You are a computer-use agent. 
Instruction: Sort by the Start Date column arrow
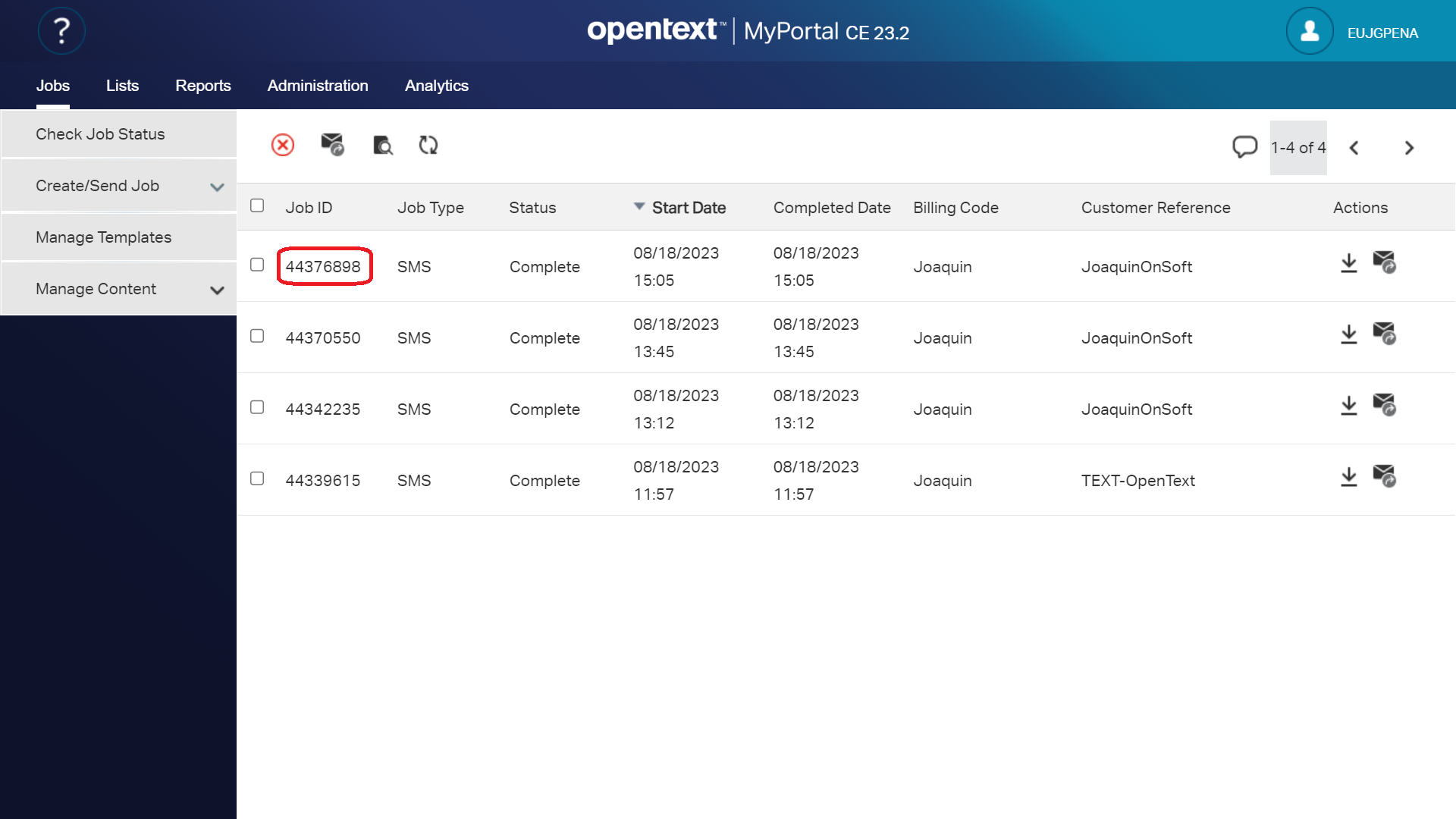pos(639,206)
